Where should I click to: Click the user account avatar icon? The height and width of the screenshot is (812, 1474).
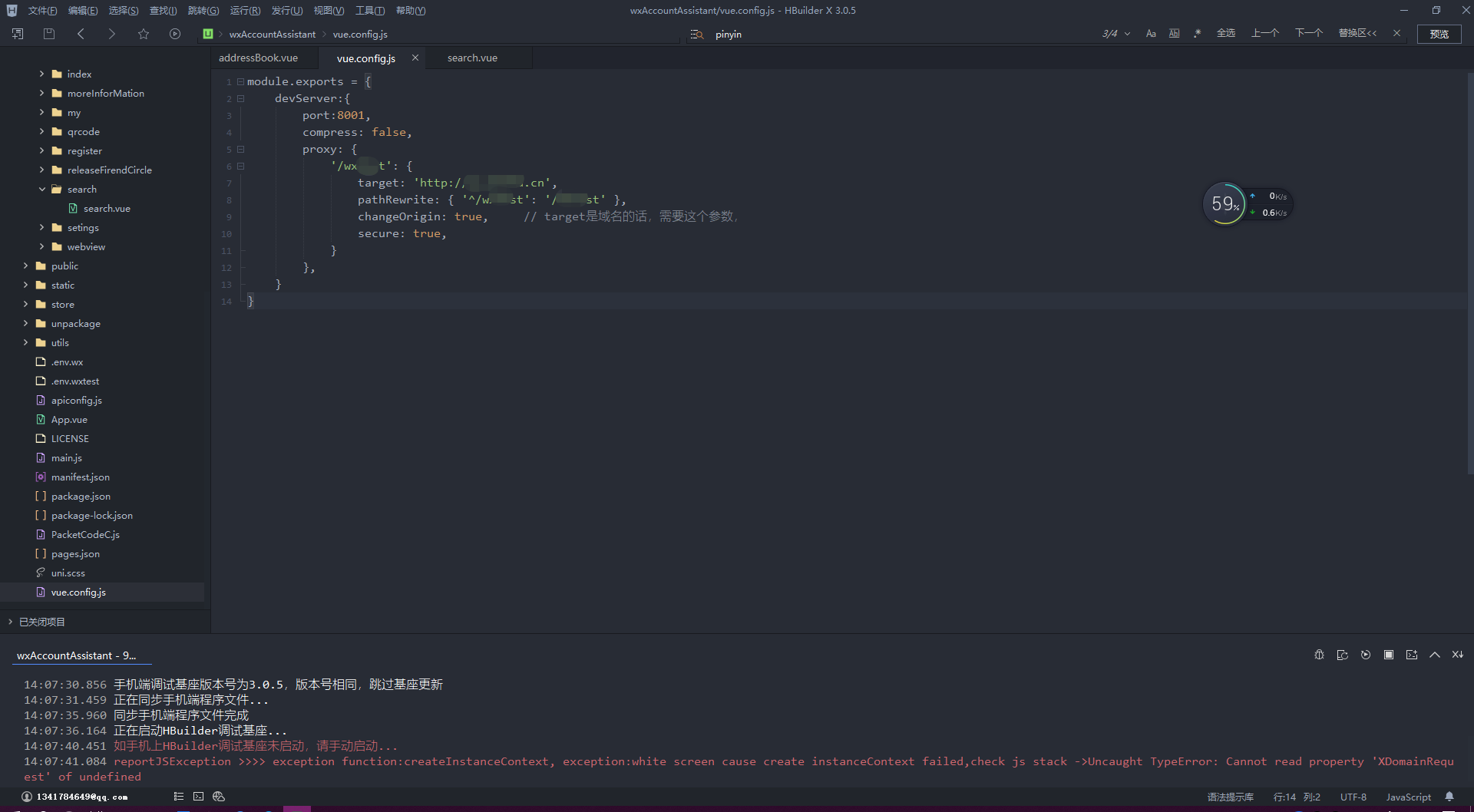[26, 797]
